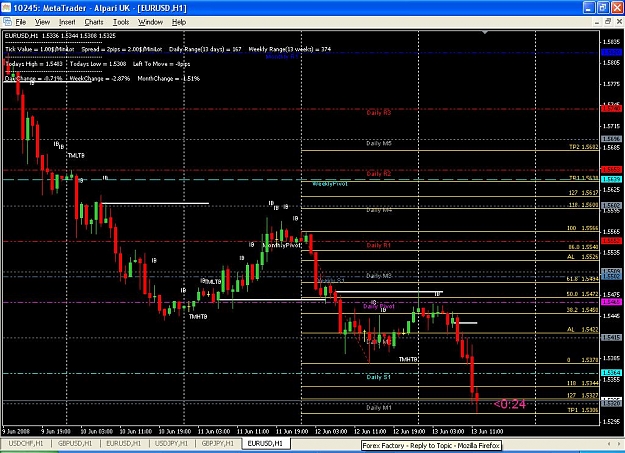Screen dimensions: 625x453
Task: Click the 1.5835 price axis label
Action: click(611, 41)
